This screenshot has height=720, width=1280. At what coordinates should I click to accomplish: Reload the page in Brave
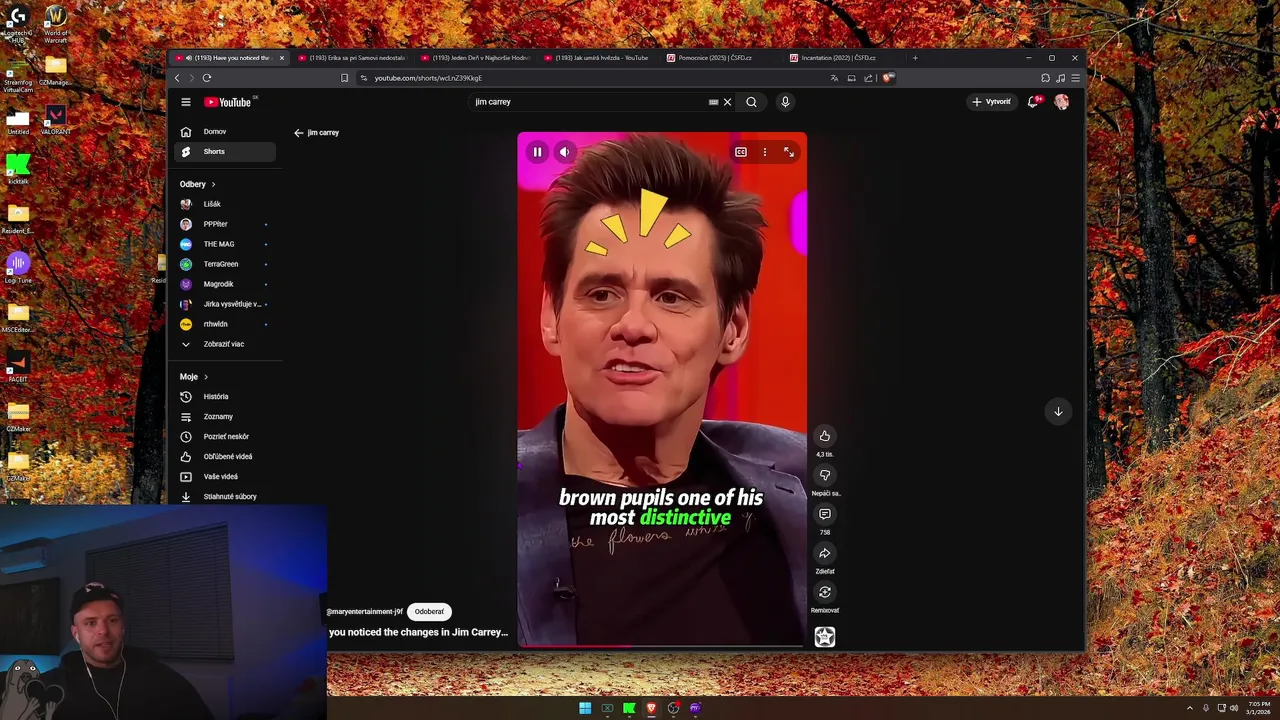(x=207, y=78)
